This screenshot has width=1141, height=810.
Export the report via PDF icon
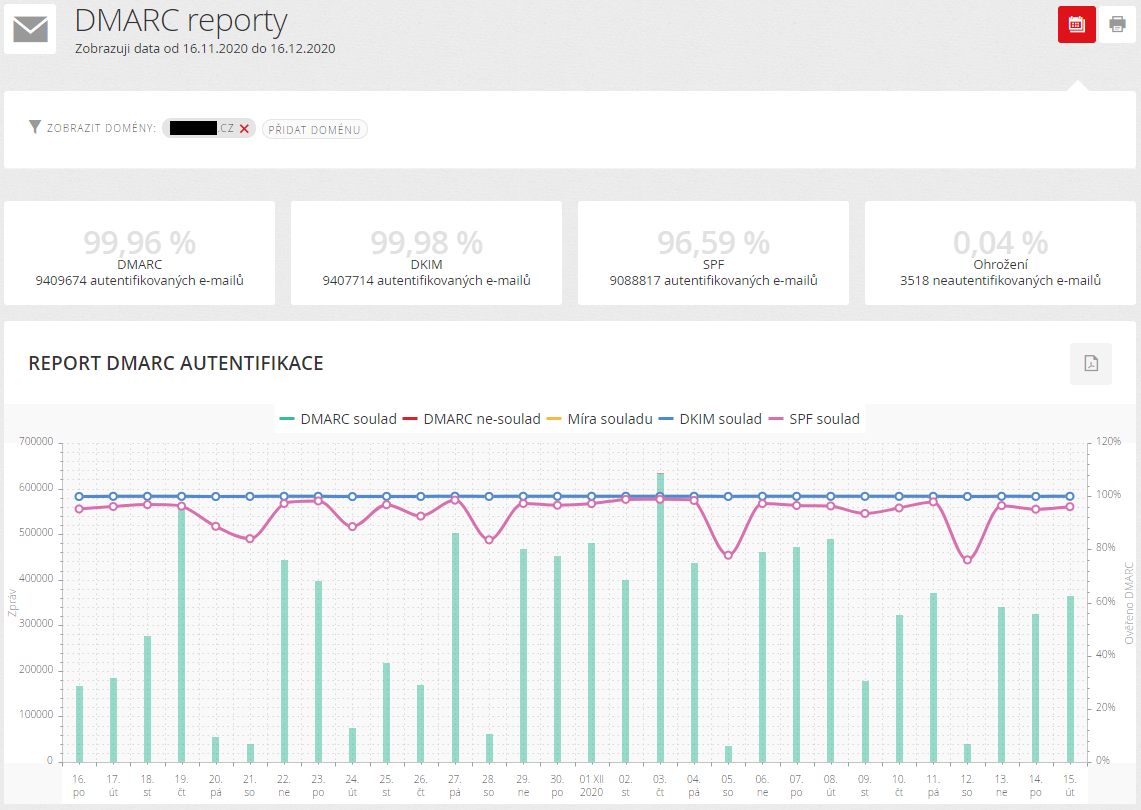coord(1091,363)
